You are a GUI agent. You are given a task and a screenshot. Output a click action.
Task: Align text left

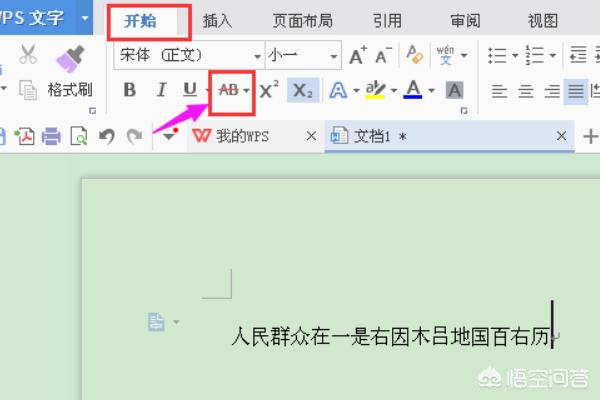(499, 91)
